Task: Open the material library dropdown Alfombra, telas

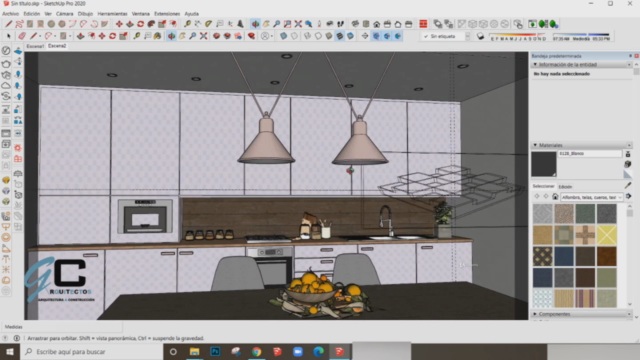Action: (591, 197)
